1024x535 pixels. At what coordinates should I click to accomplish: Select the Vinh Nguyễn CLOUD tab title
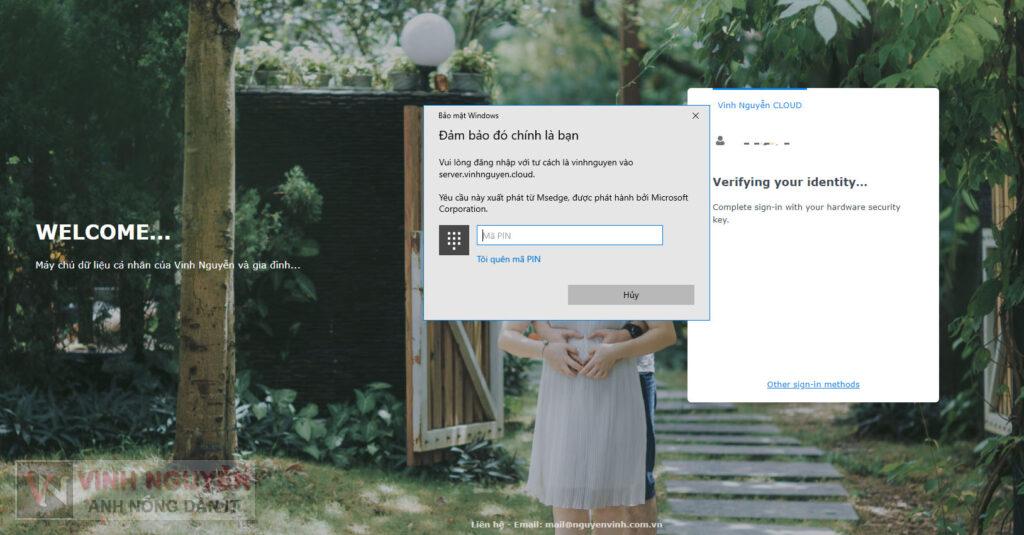click(x=759, y=105)
